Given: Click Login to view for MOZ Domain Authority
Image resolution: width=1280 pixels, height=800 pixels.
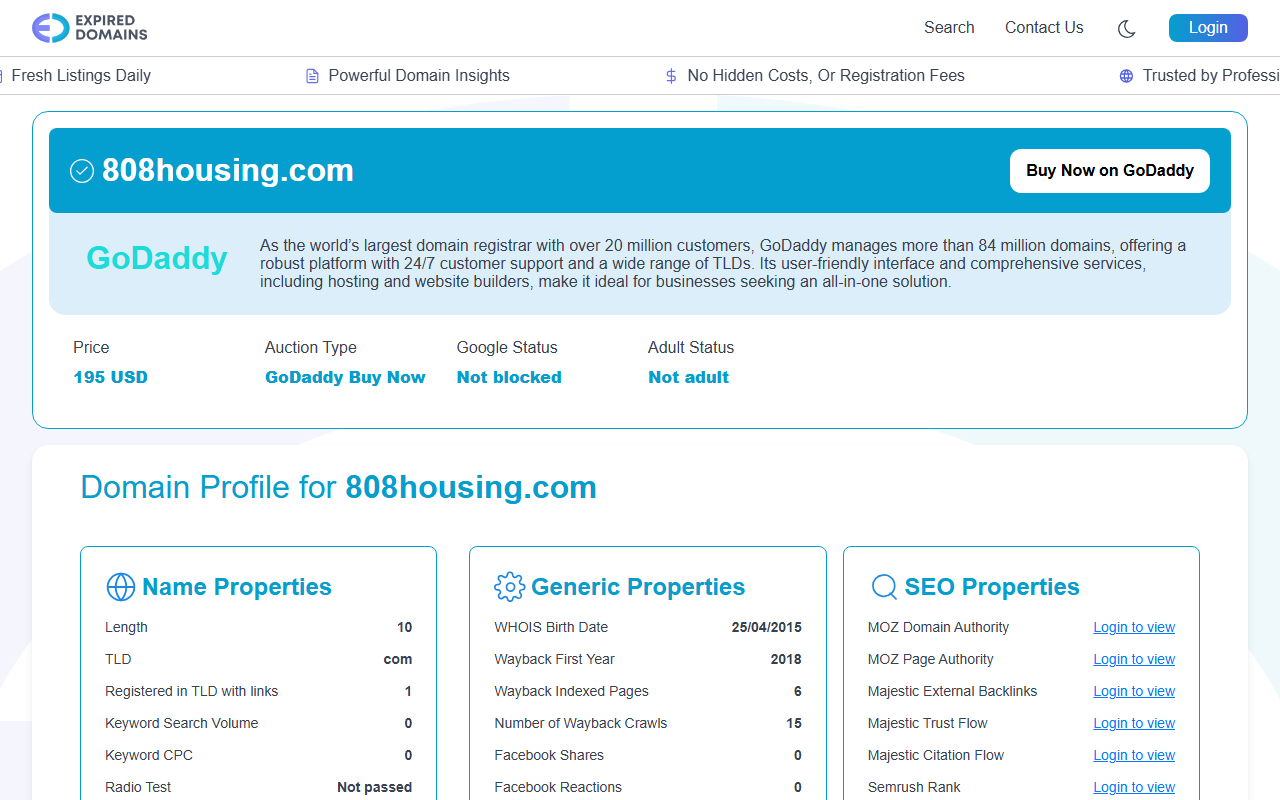Looking at the screenshot, I should click(1134, 627).
